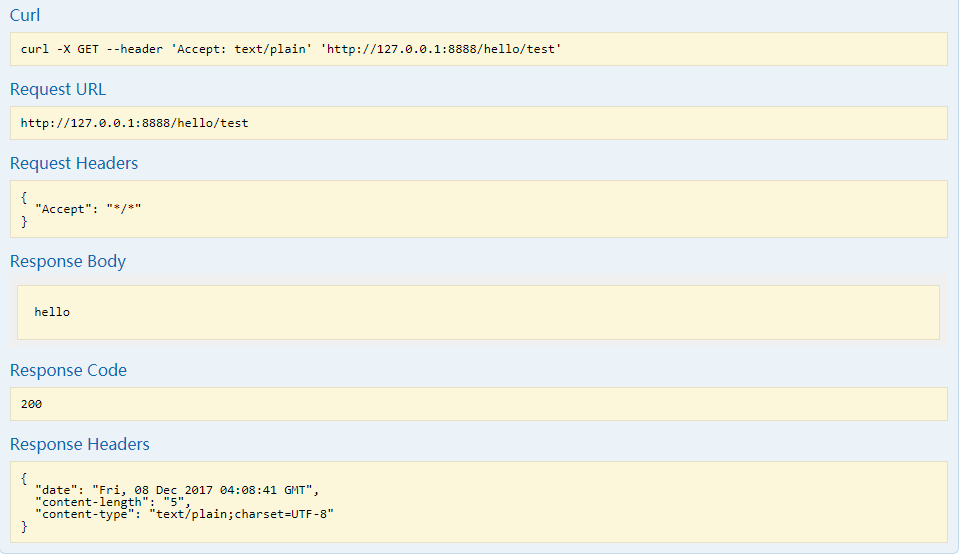Image resolution: width=965 pixels, height=558 pixels.
Task: Select the Request URL heading
Action: point(58,89)
